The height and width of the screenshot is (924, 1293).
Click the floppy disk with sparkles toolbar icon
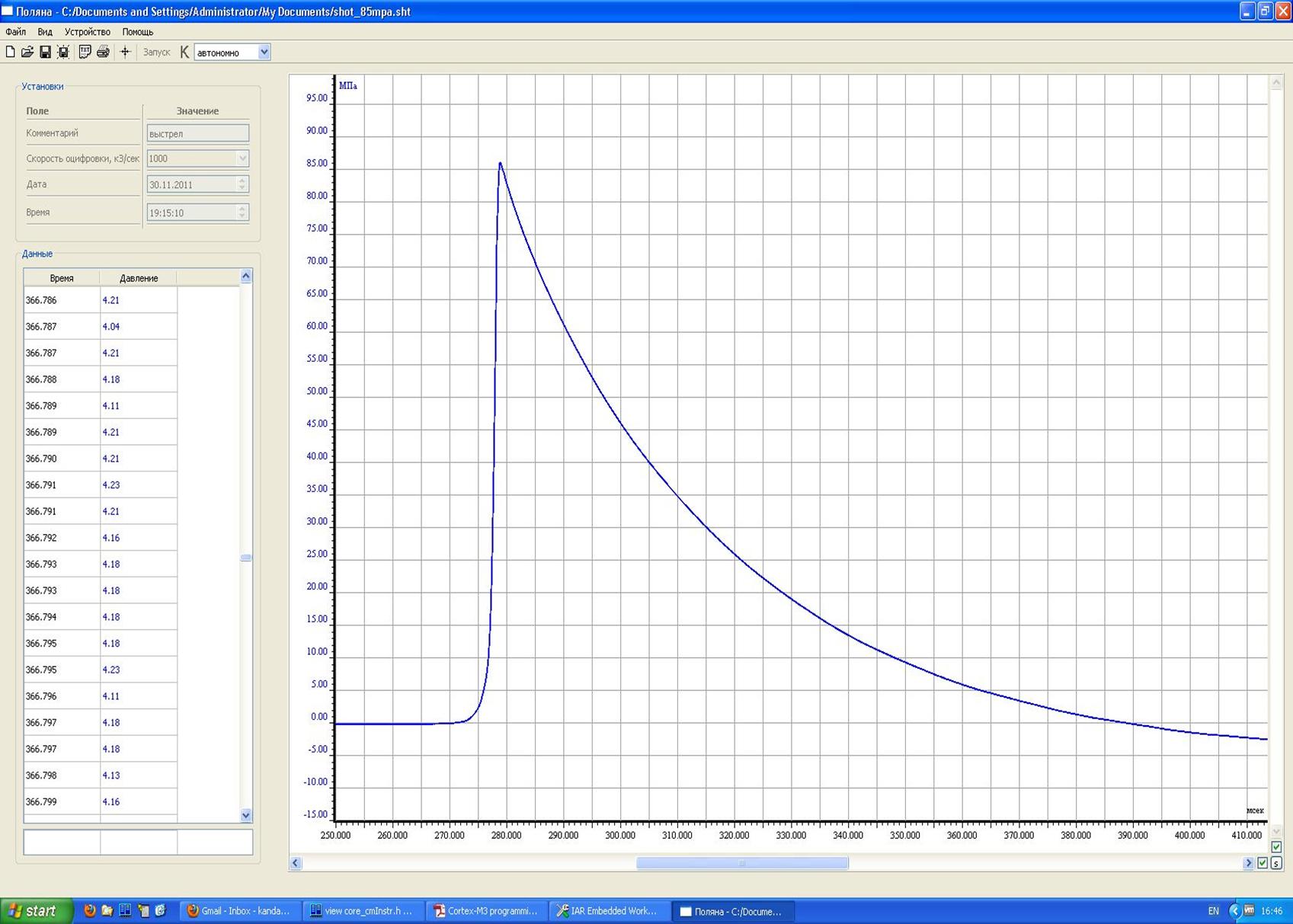pos(63,52)
